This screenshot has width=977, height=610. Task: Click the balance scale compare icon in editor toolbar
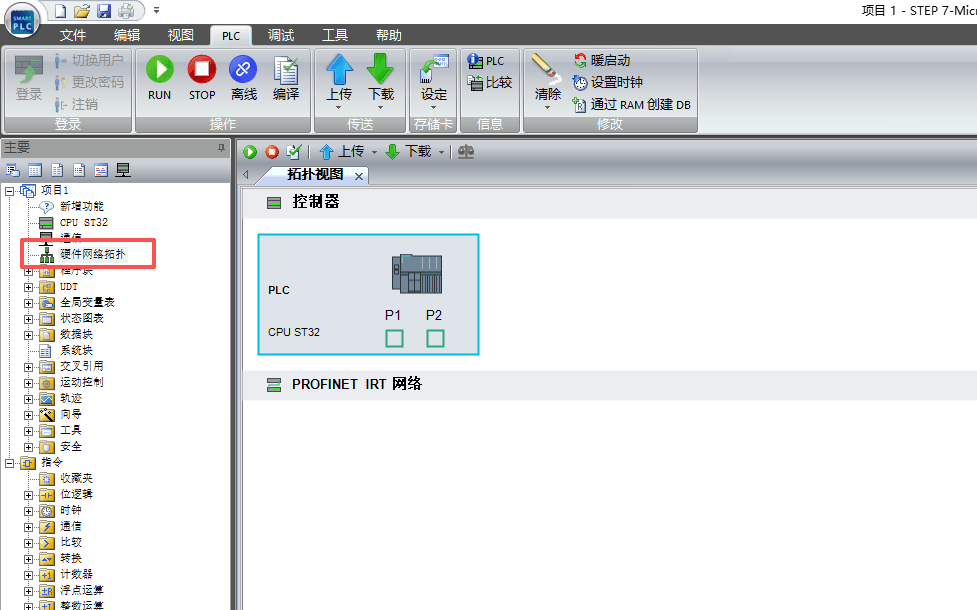466,151
